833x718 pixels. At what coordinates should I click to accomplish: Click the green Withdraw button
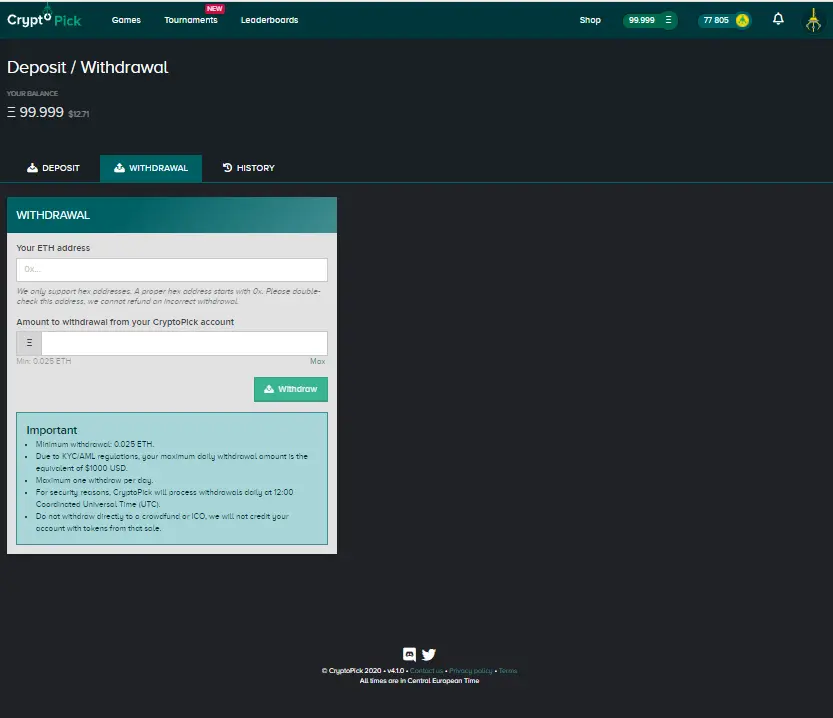point(291,389)
